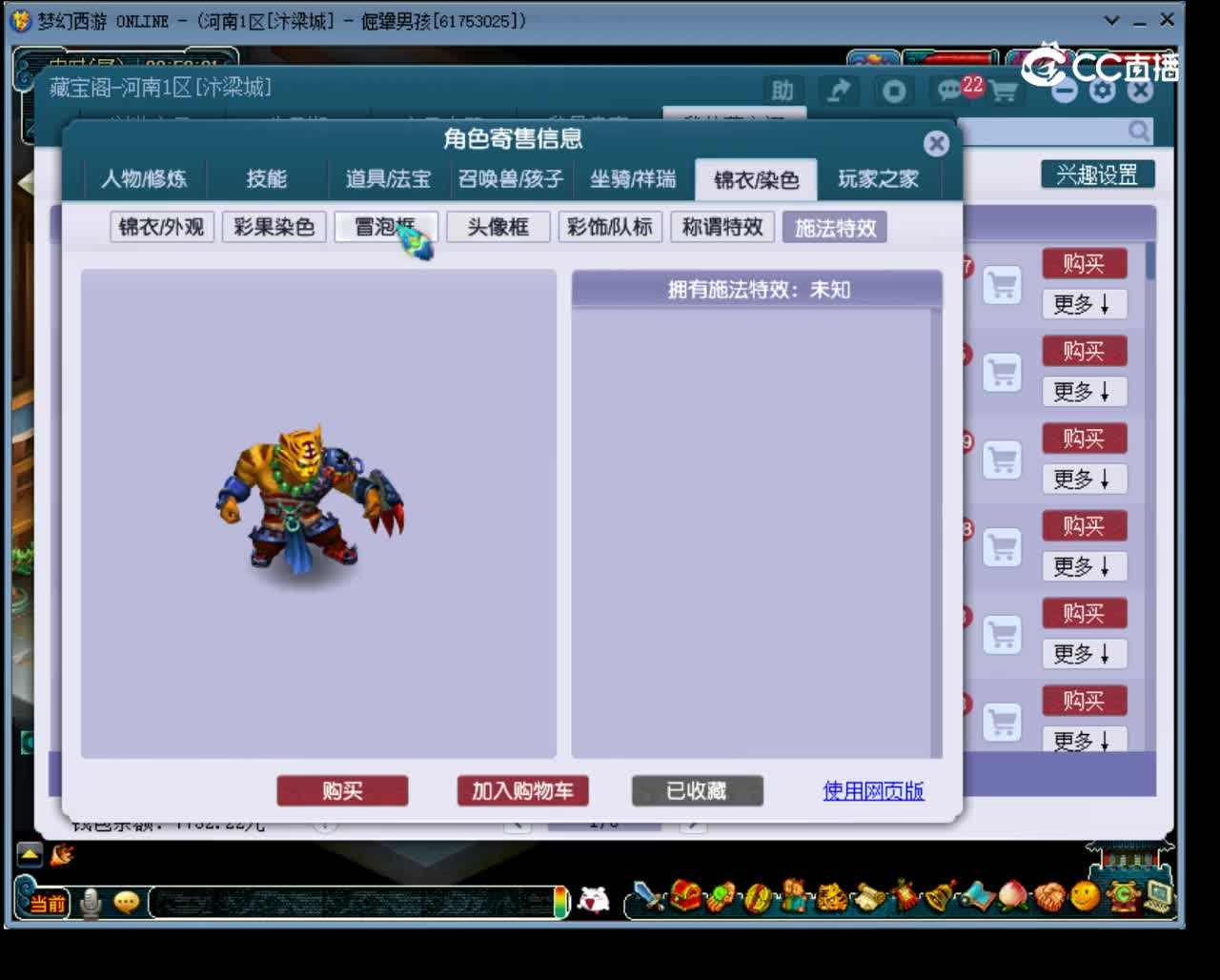Open the sword attack icon in bottom toolbar
1220x980 pixels.
click(x=650, y=896)
